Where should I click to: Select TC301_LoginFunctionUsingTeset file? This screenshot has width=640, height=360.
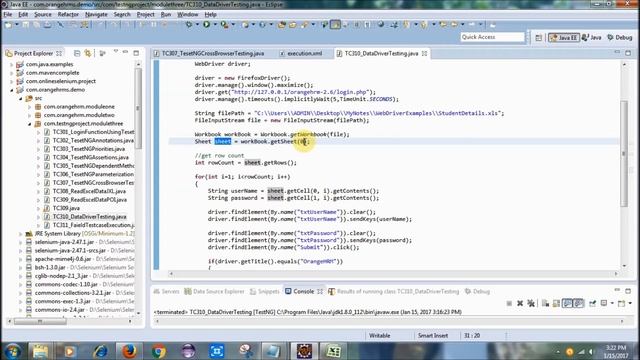pyautogui.click(x=93, y=132)
